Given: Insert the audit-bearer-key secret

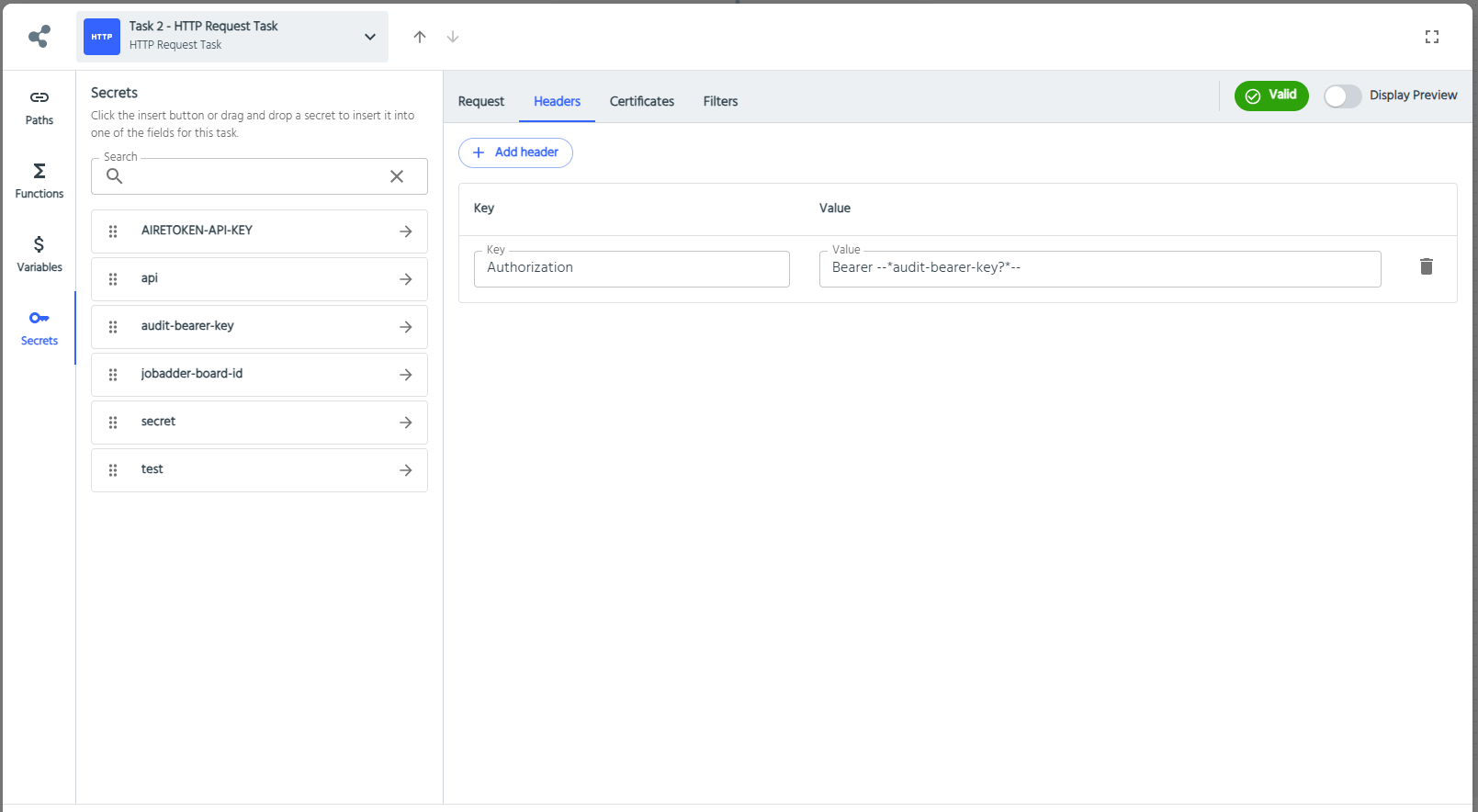Looking at the screenshot, I should coord(405,327).
